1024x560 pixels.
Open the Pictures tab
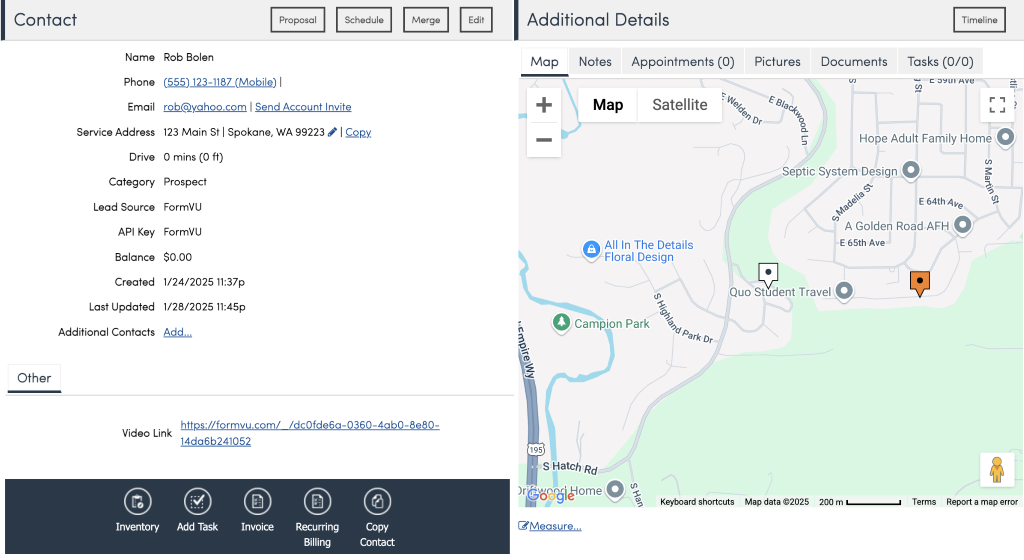777,61
